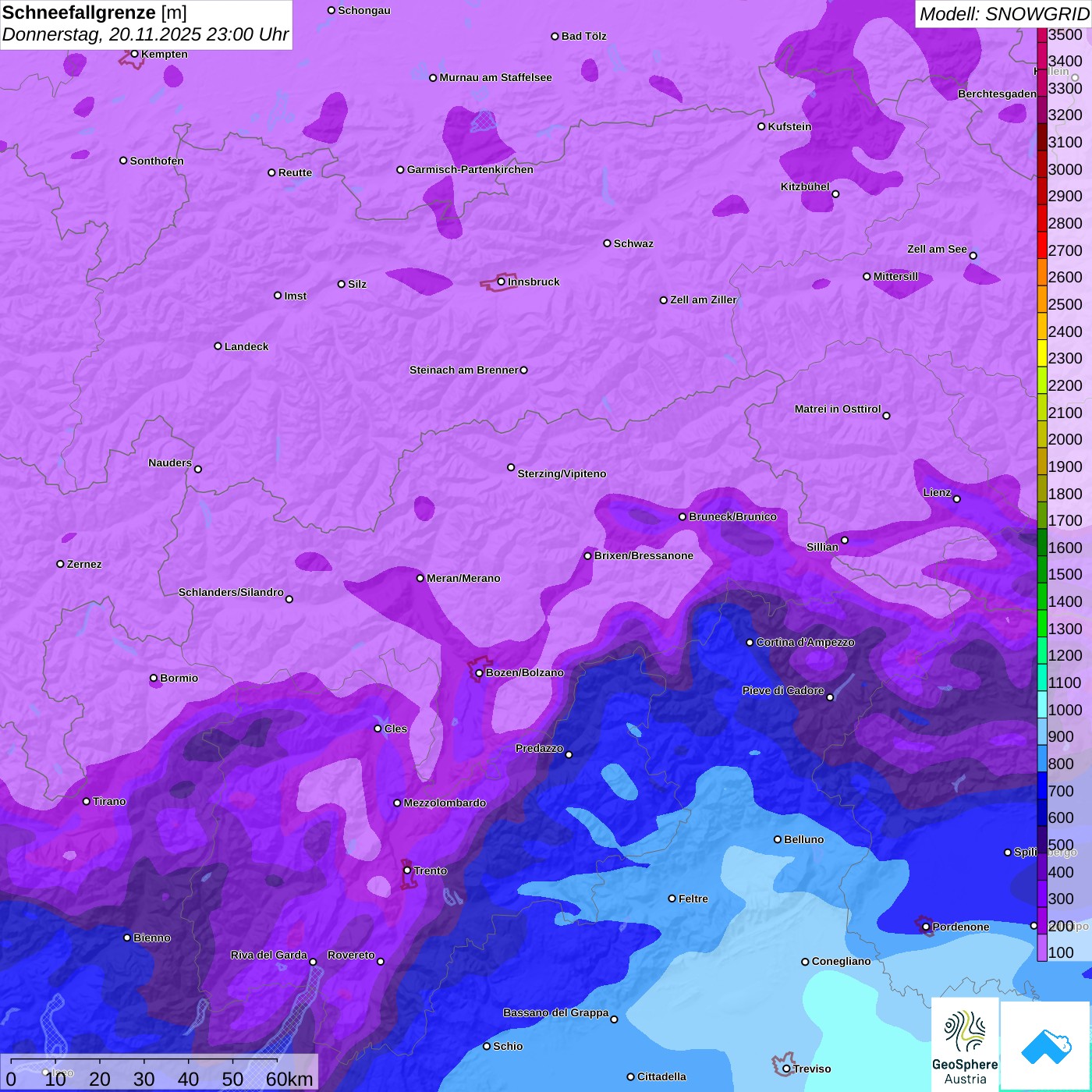Click the GeoSphere Austria logo
Screen dimensions: 1092x1092
tap(965, 1044)
